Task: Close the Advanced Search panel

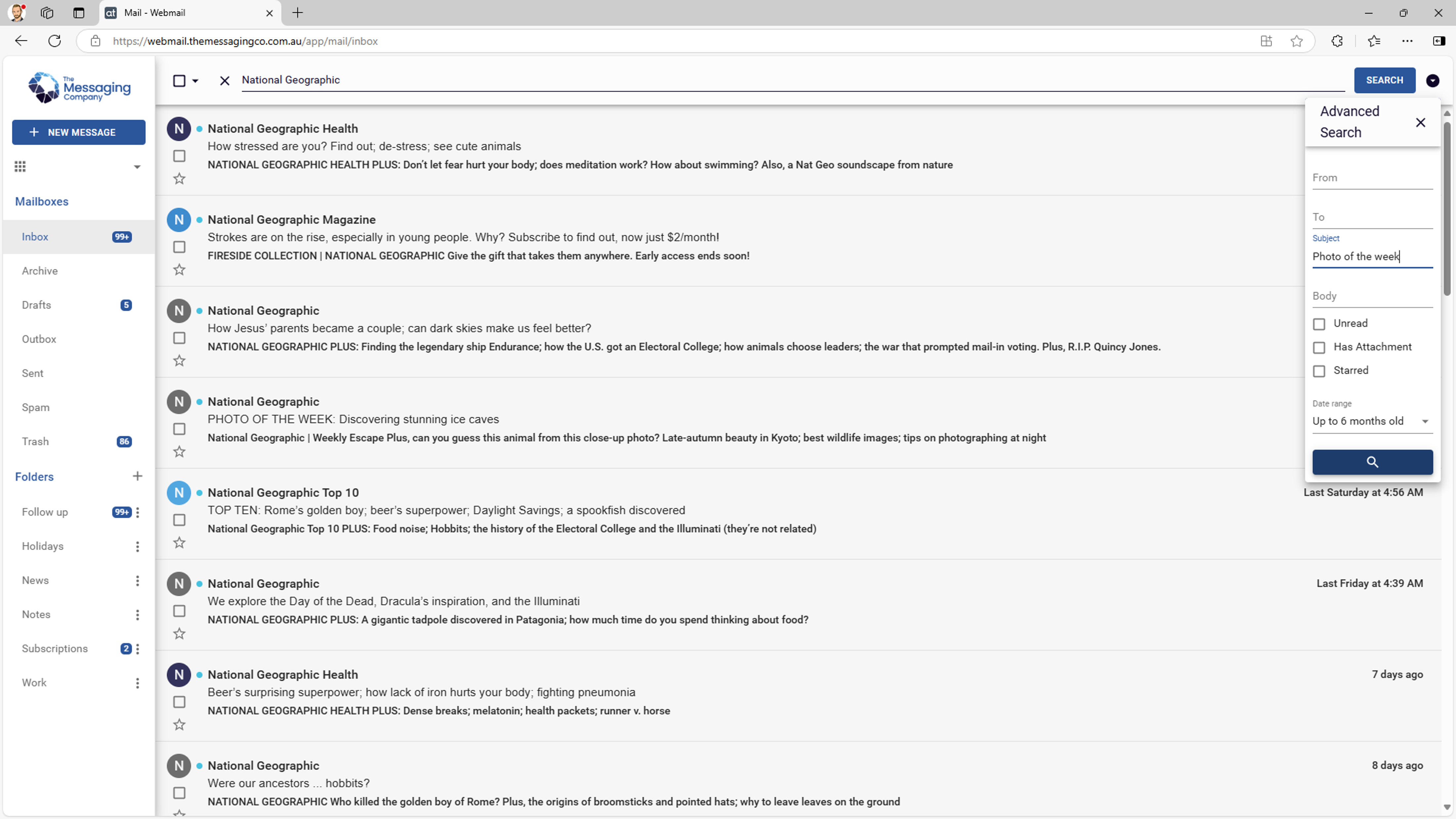Action: pyautogui.click(x=1420, y=122)
